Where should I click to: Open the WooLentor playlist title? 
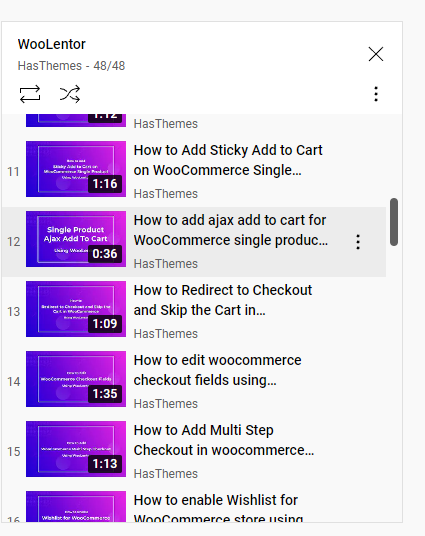point(52,44)
